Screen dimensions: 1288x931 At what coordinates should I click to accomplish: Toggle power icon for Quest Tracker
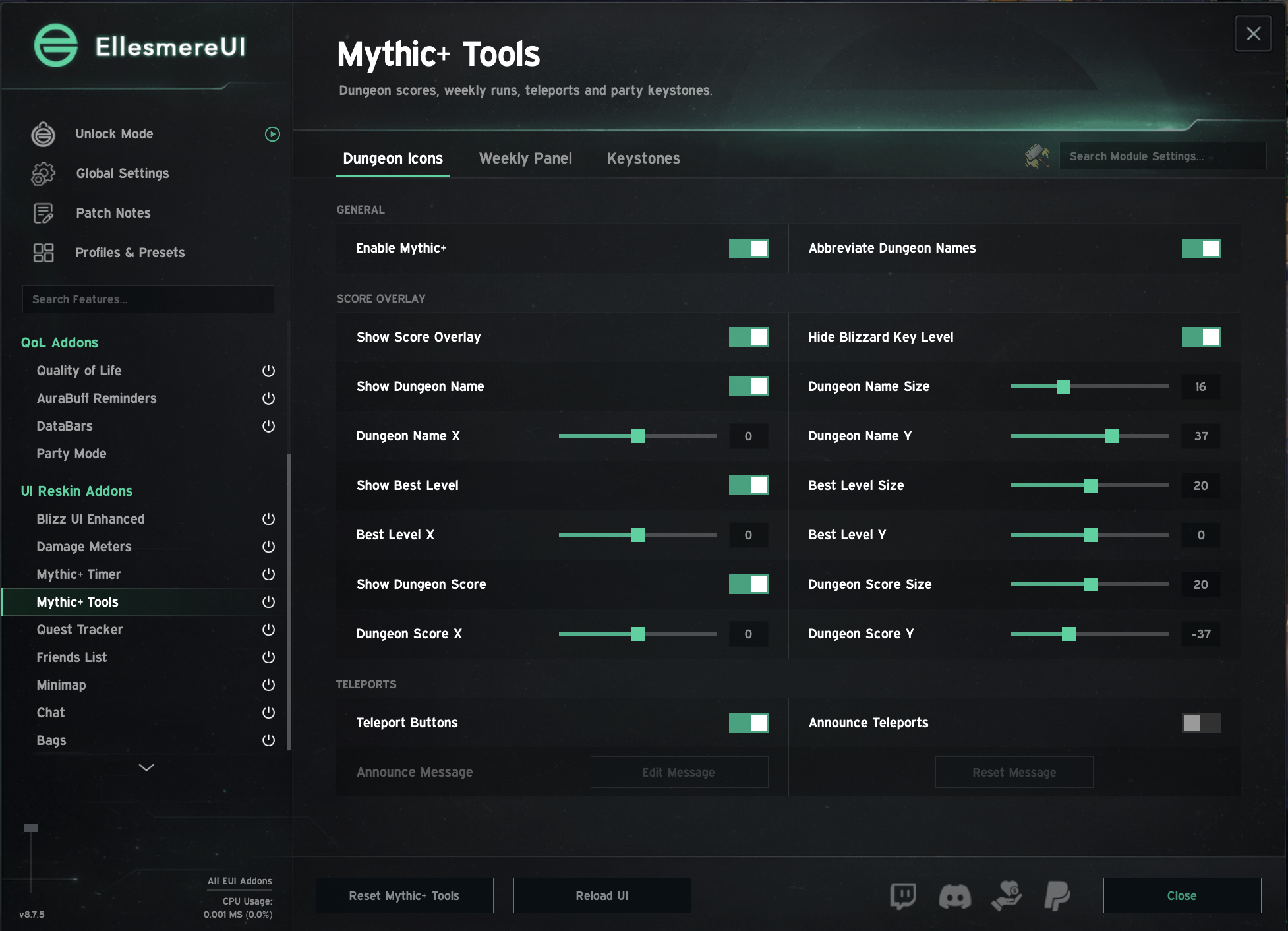point(268,630)
